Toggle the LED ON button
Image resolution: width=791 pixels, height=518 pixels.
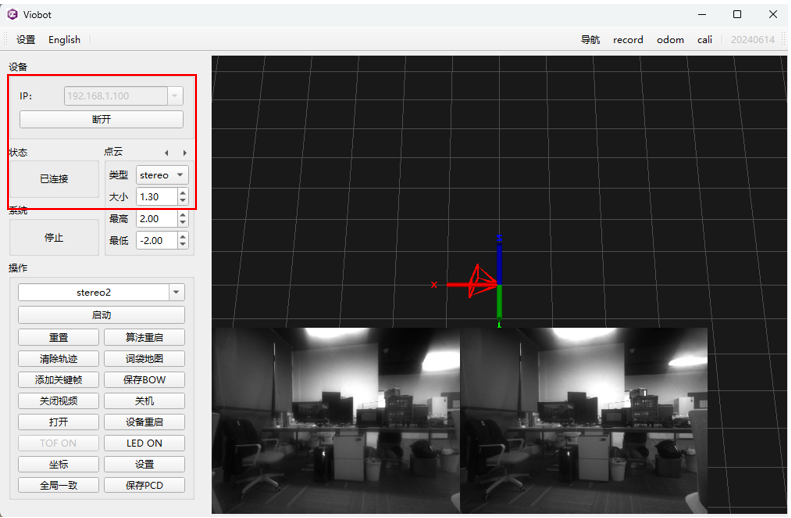pyautogui.click(x=144, y=443)
